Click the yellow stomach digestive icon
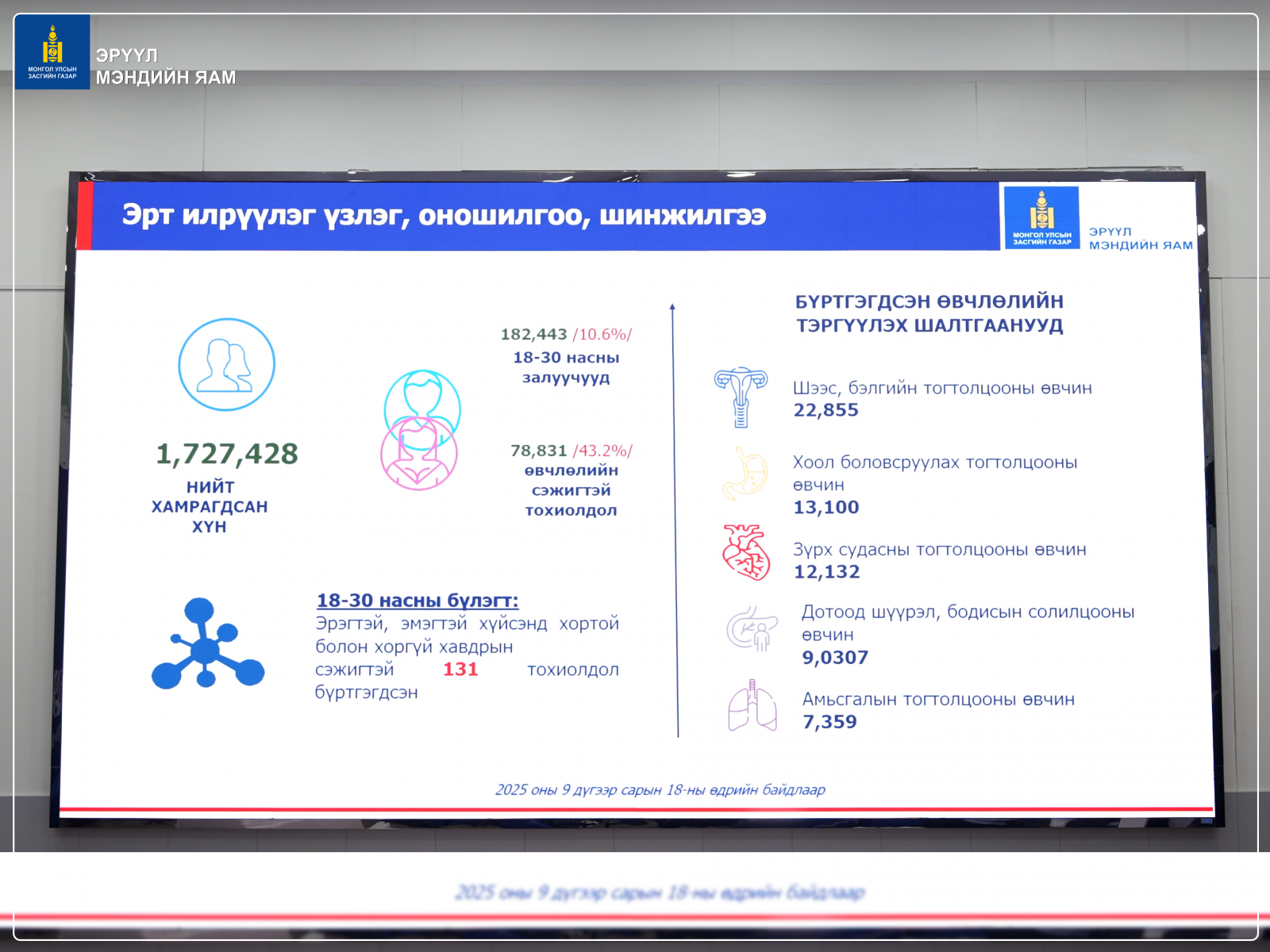 tap(745, 474)
